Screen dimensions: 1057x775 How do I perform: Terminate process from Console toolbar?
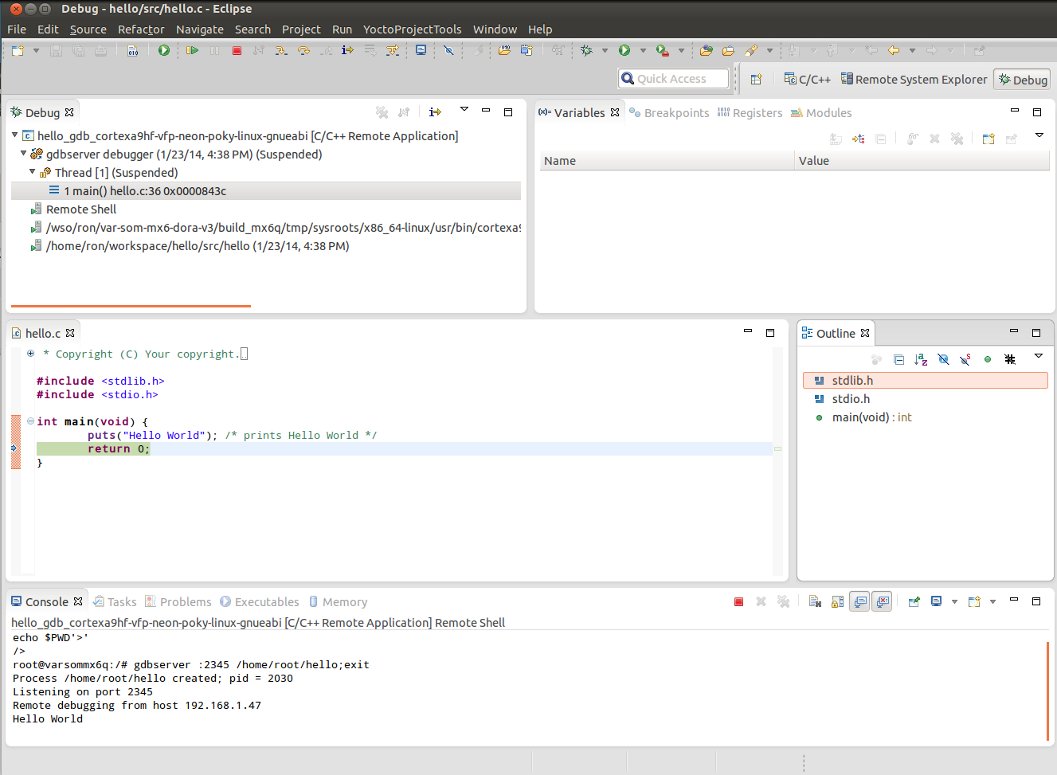pos(738,602)
